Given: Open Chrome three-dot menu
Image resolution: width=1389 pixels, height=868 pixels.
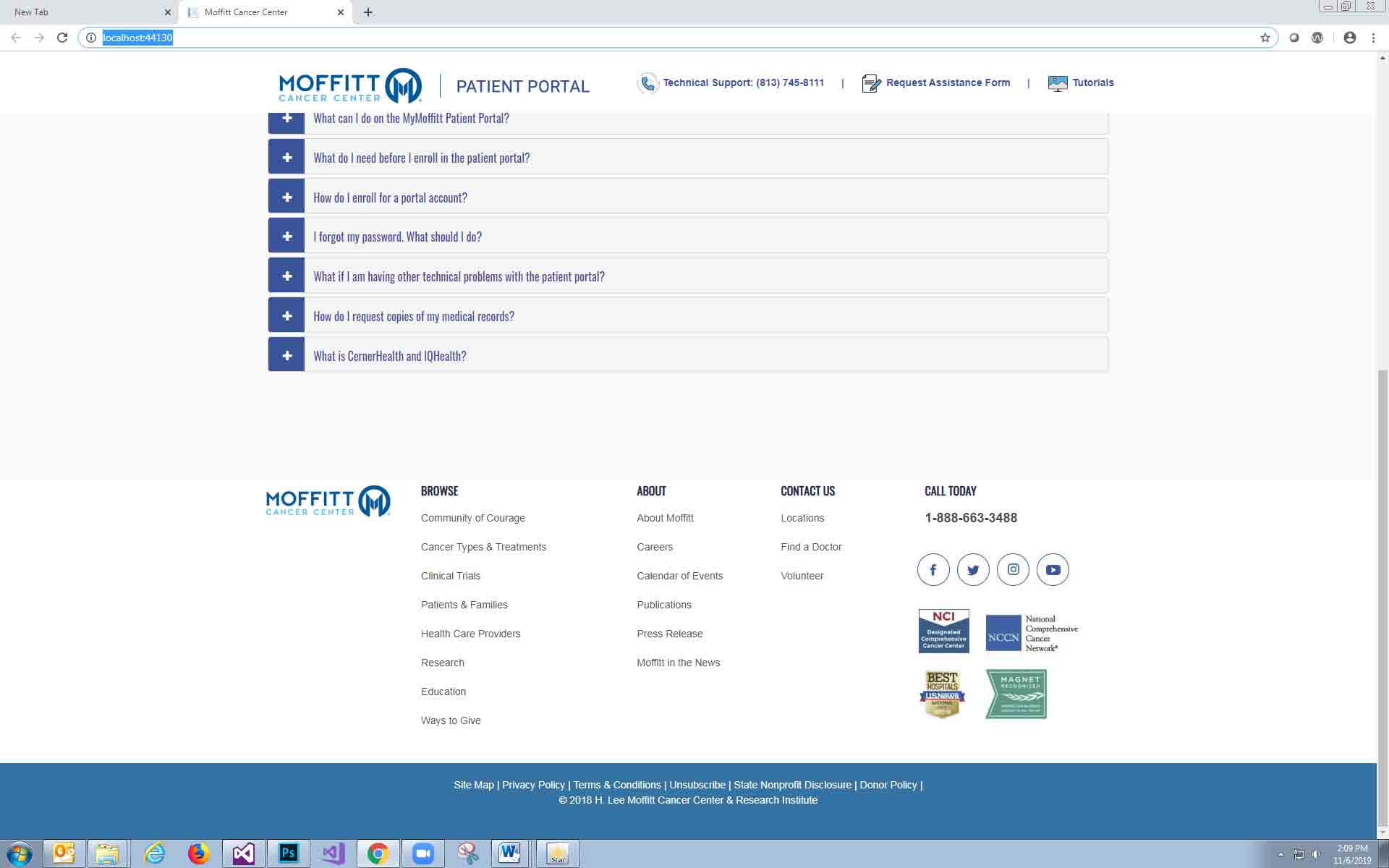Looking at the screenshot, I should (1373, 38).
